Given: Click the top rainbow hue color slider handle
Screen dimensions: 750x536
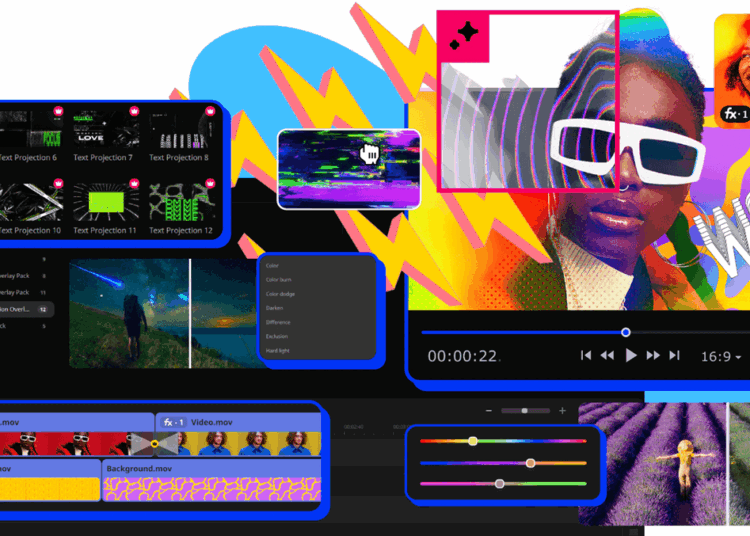Looking at the screenshot, I should pyautogui.click(x=473, y=441).
